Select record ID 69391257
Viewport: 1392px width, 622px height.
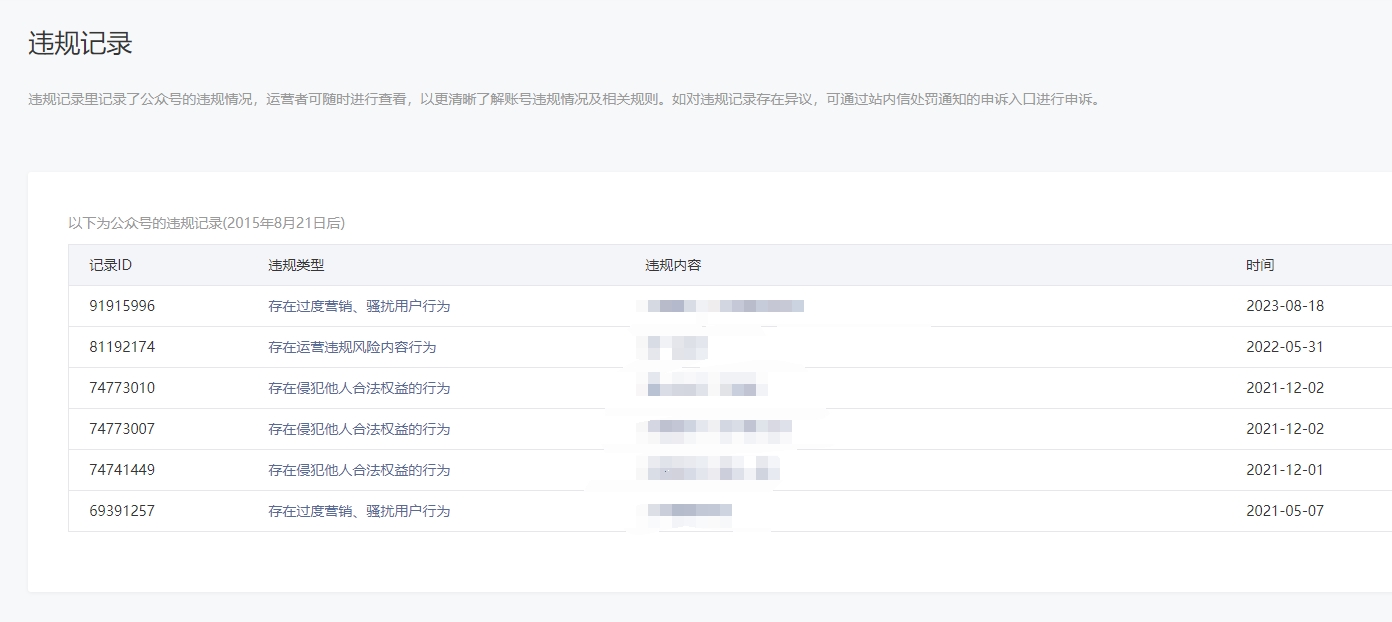pyautogui.click(x=122, y=511)
